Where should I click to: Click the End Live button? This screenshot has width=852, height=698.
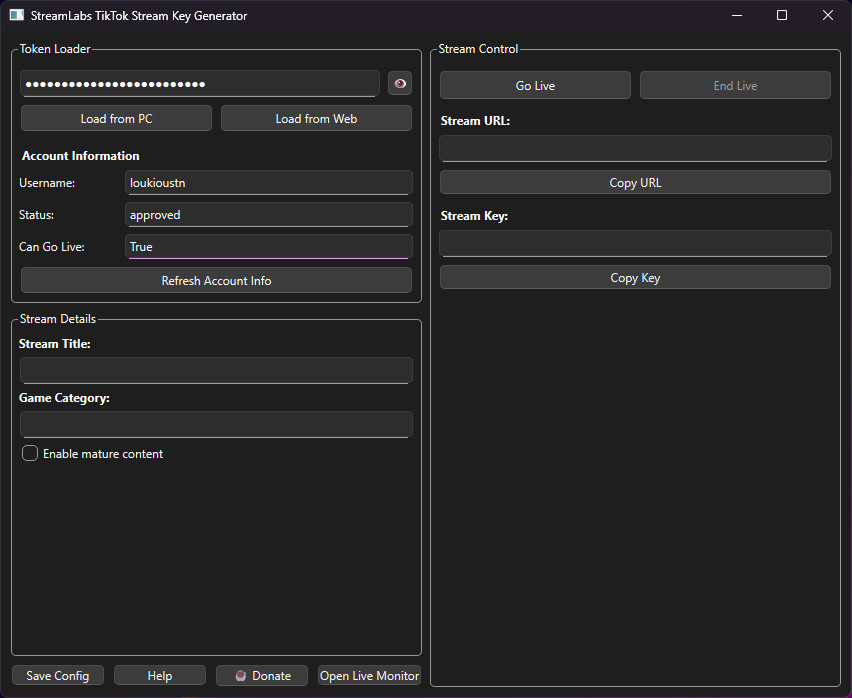(735, 85)
